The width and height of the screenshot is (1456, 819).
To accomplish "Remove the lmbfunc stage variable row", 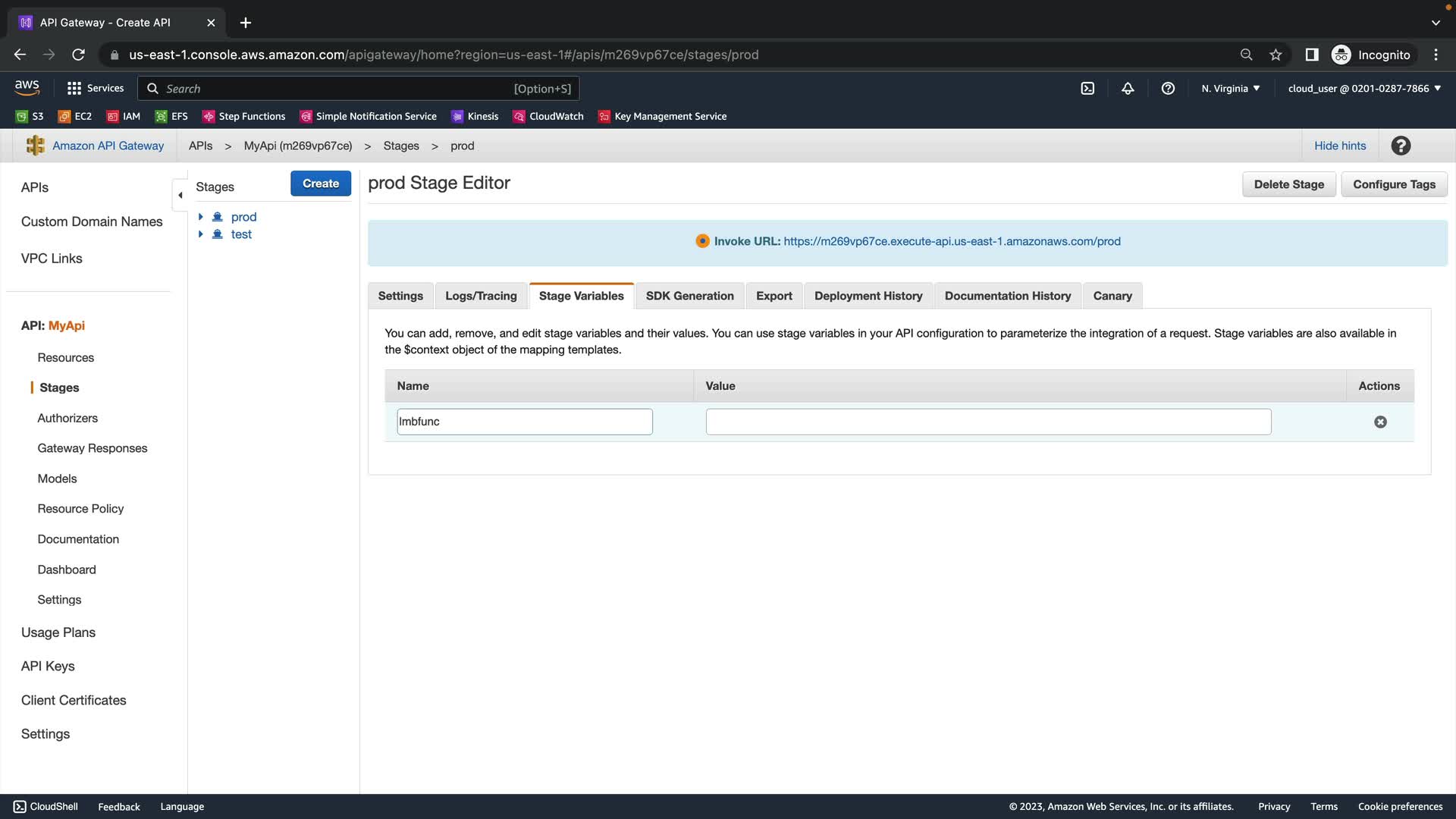I will tap(1380, 422).
